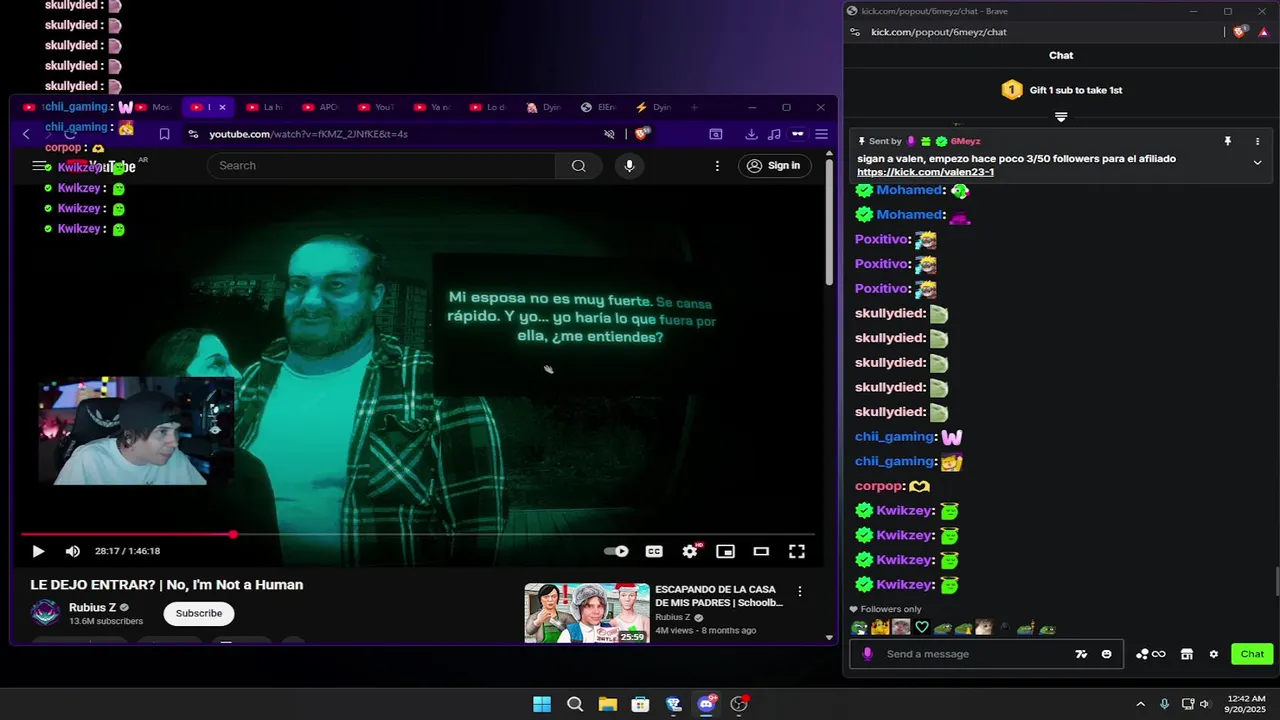Screen dimensions: 1280x720
Task: Bookmark the page in Brave
Action: pyautogui.click(x=165, y=134)
